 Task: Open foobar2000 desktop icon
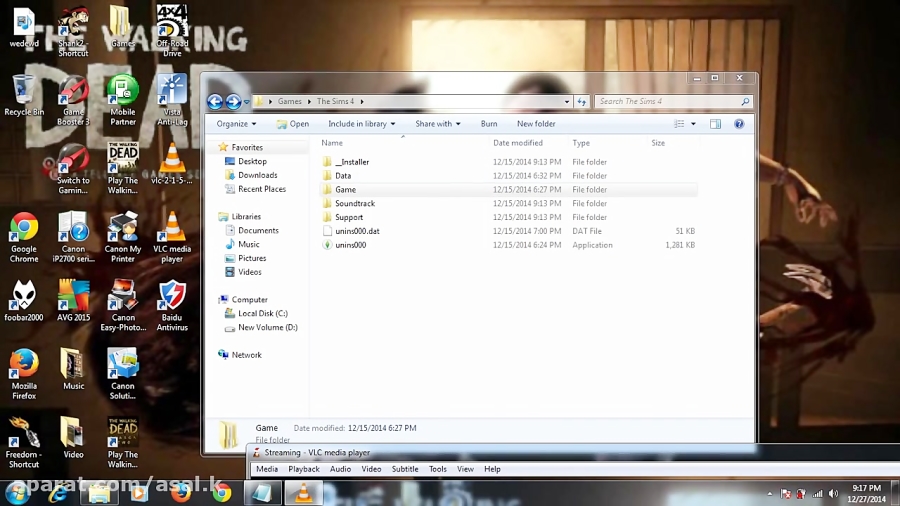point(24,301)
